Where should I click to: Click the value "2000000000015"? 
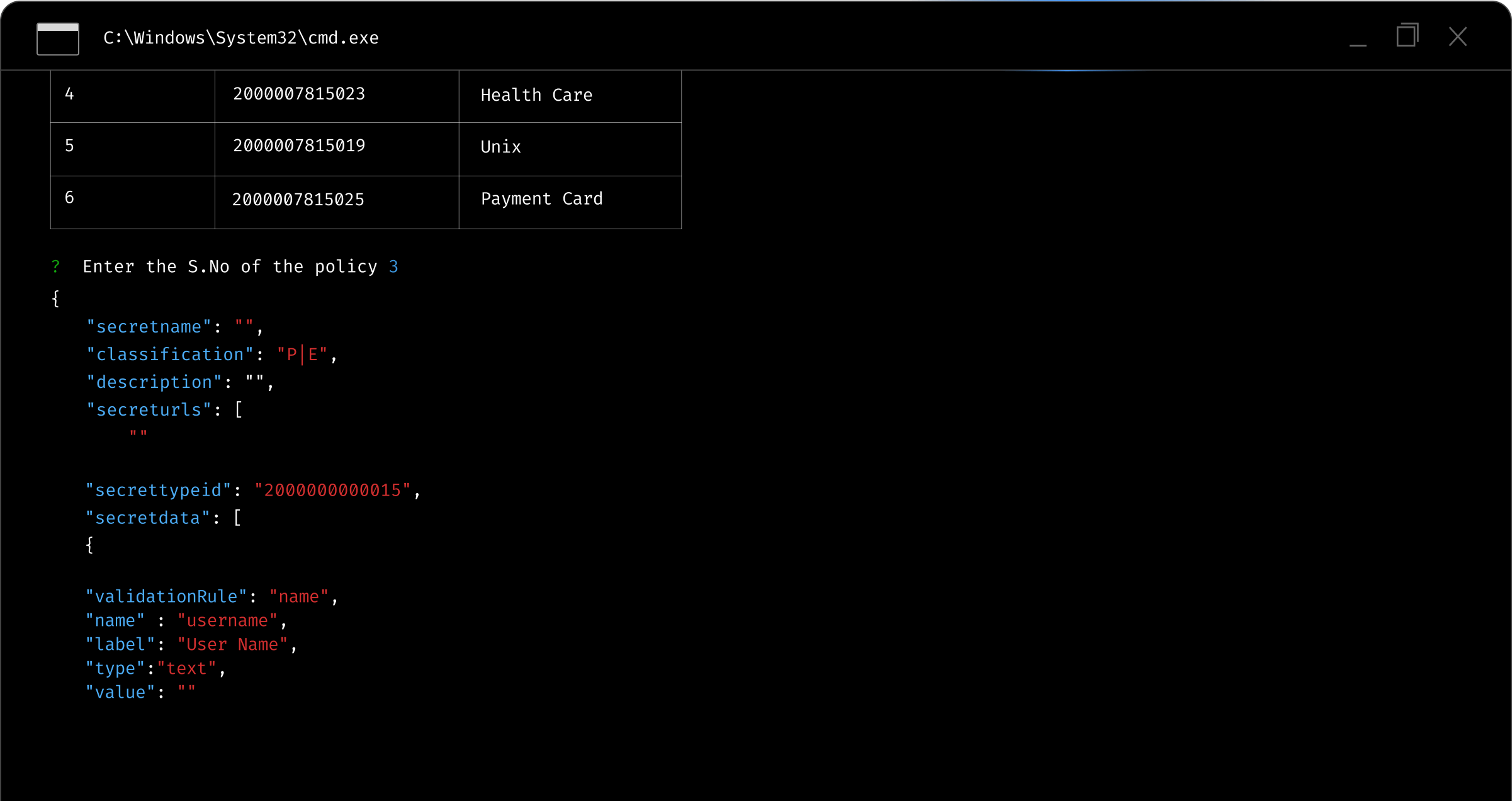[332, 491]
